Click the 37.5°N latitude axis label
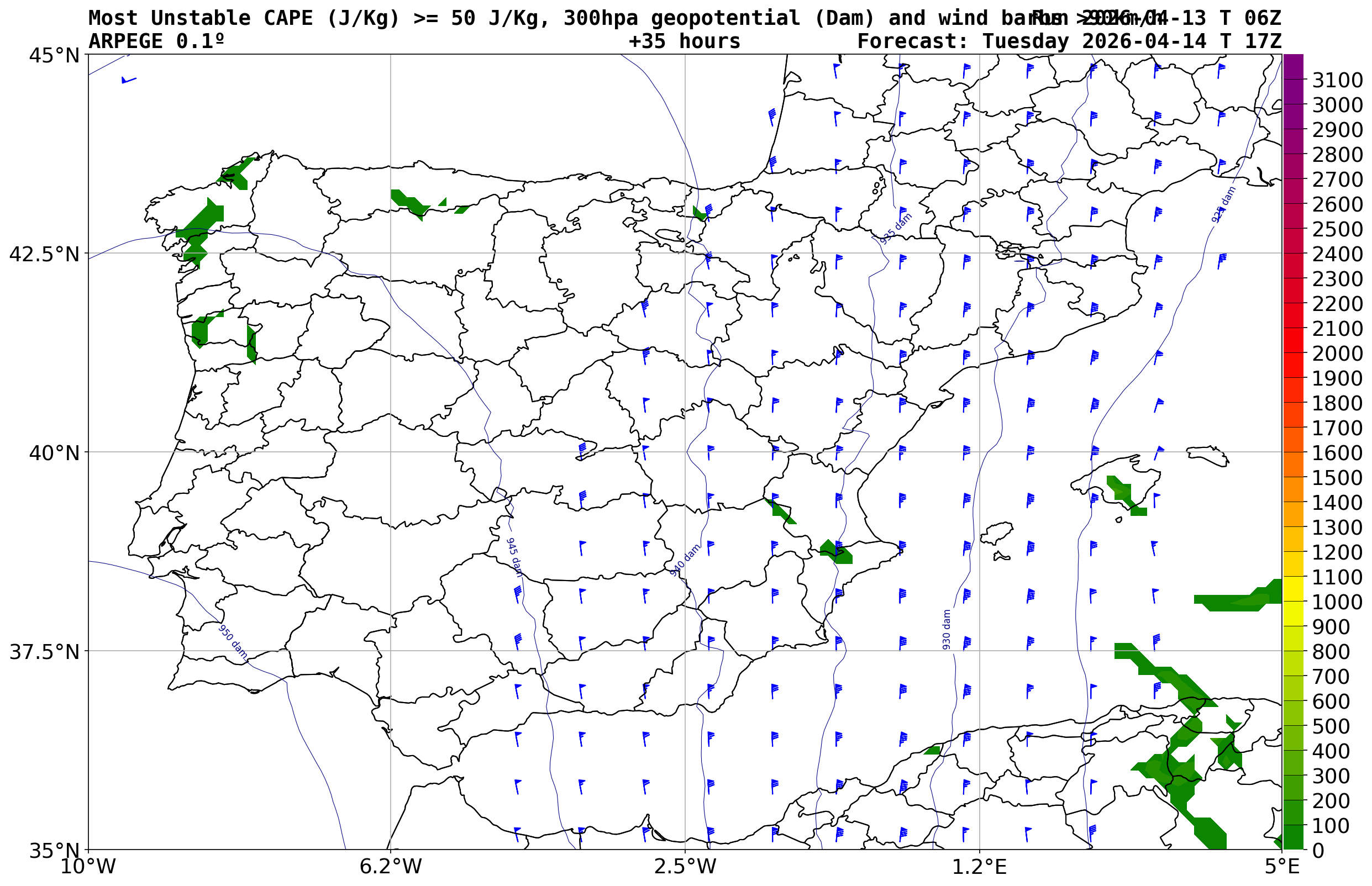 [44, 652]
